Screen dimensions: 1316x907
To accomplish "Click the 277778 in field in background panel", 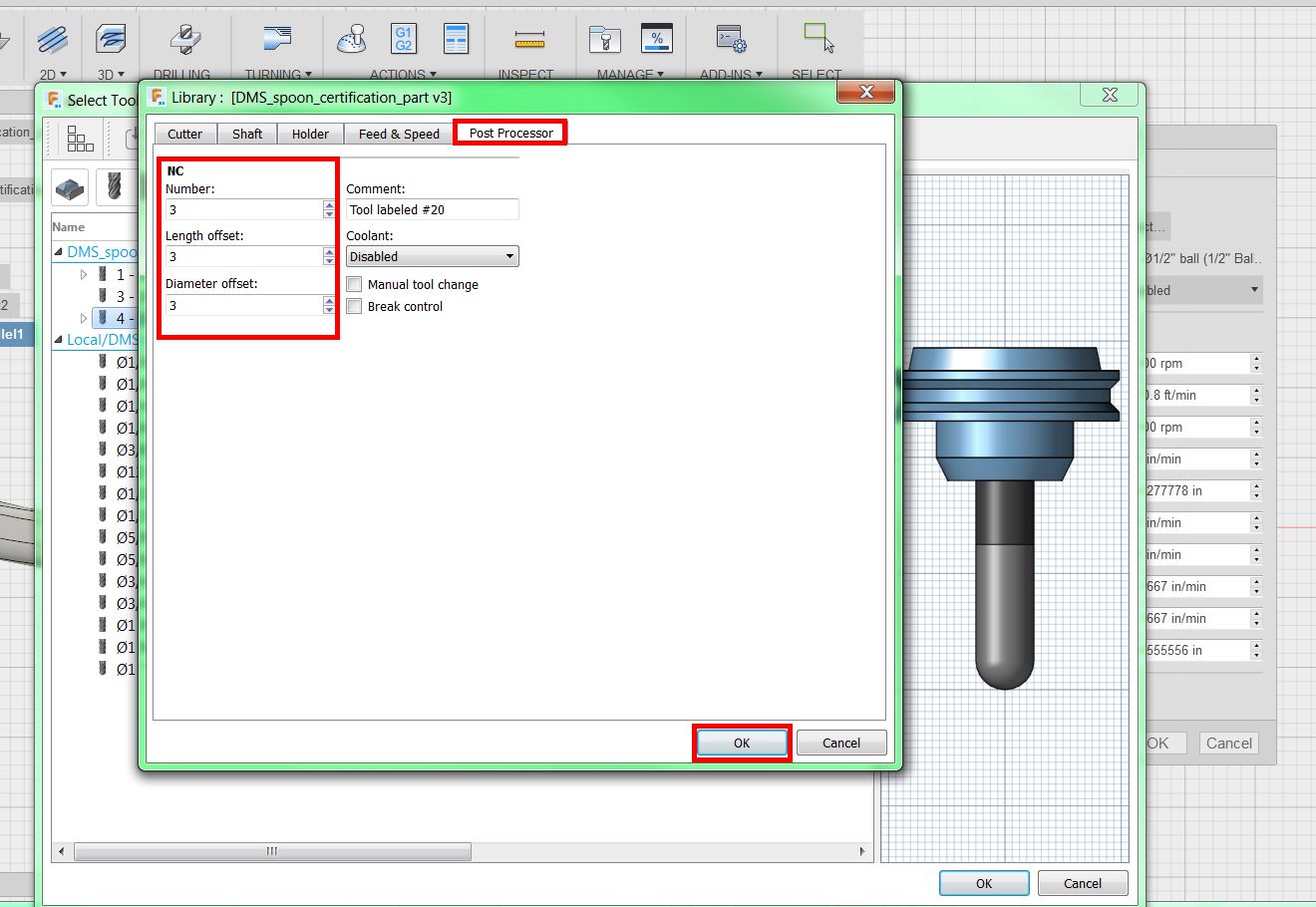I will pyautogui.click(x=1196, y=490).
